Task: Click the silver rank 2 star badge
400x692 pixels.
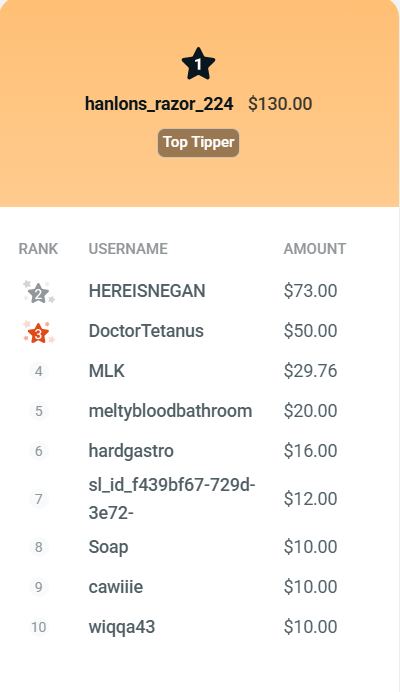Action: point(39,292)
